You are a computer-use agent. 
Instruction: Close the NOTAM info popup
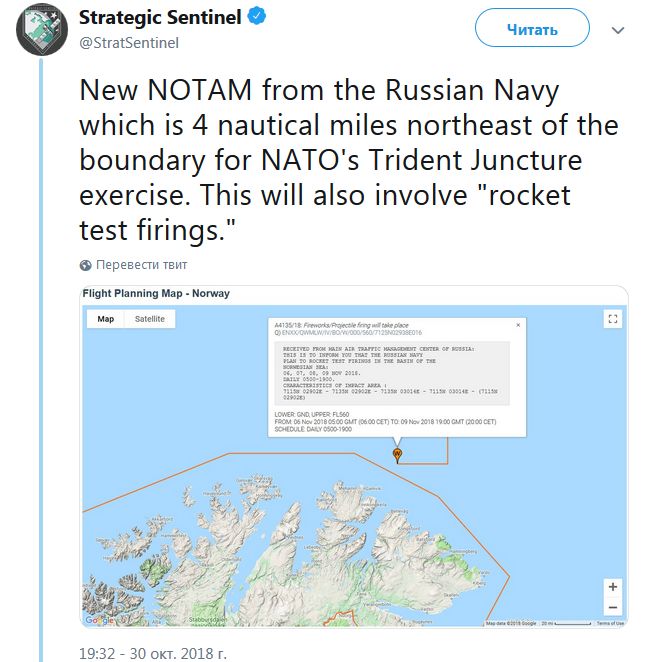pyautogui.click(x=517, y=325)
